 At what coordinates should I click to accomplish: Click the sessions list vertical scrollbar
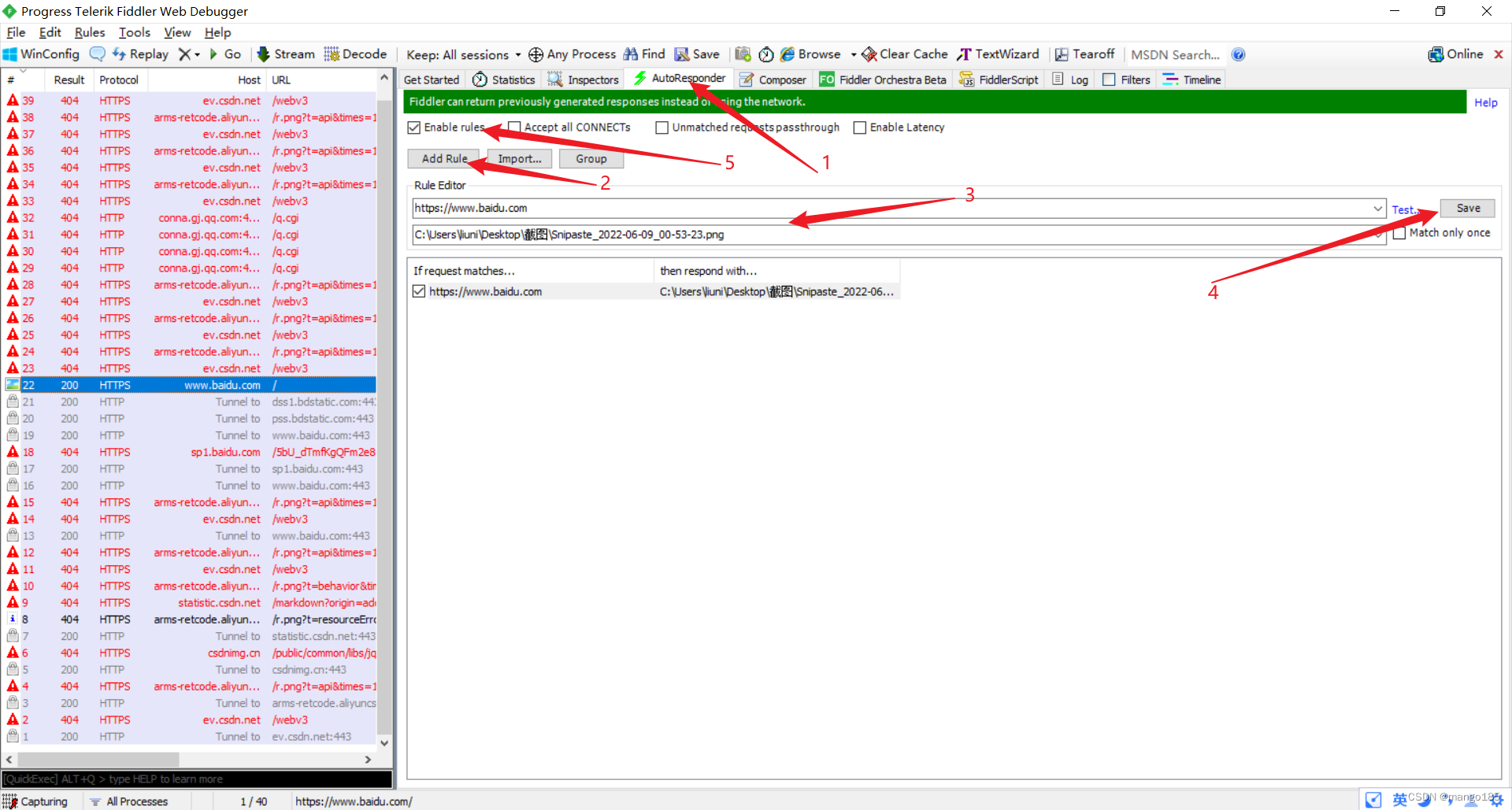[384, 410]
